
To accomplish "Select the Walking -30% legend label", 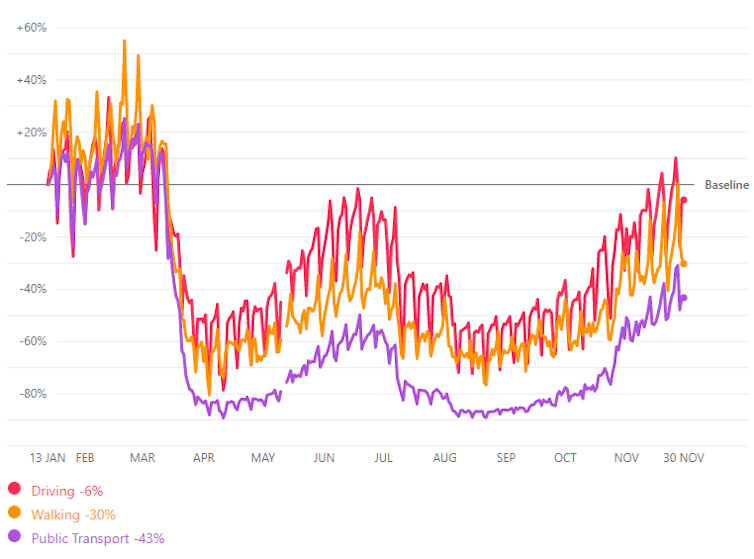I will [73, 514].
